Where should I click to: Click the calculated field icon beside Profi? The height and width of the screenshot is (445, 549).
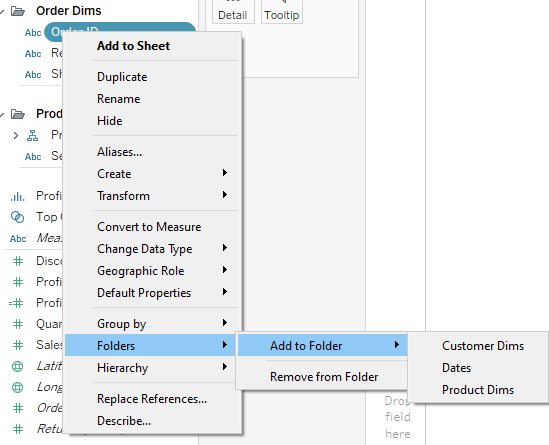tap(16, 303)
